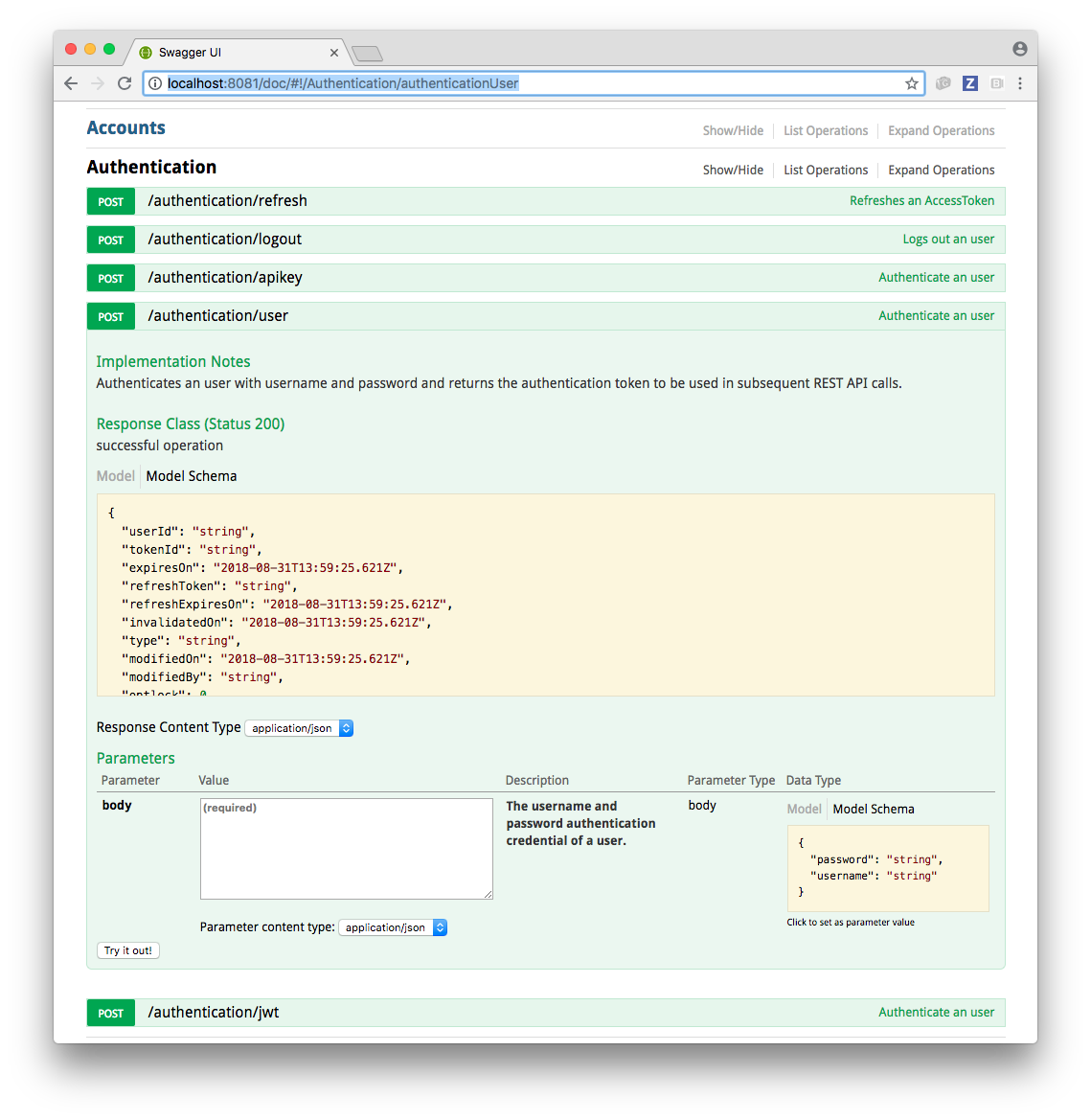Show/Hide the Accounts operations
Viewport: 1091px width, 1120px height.
(x=733, y=130)
